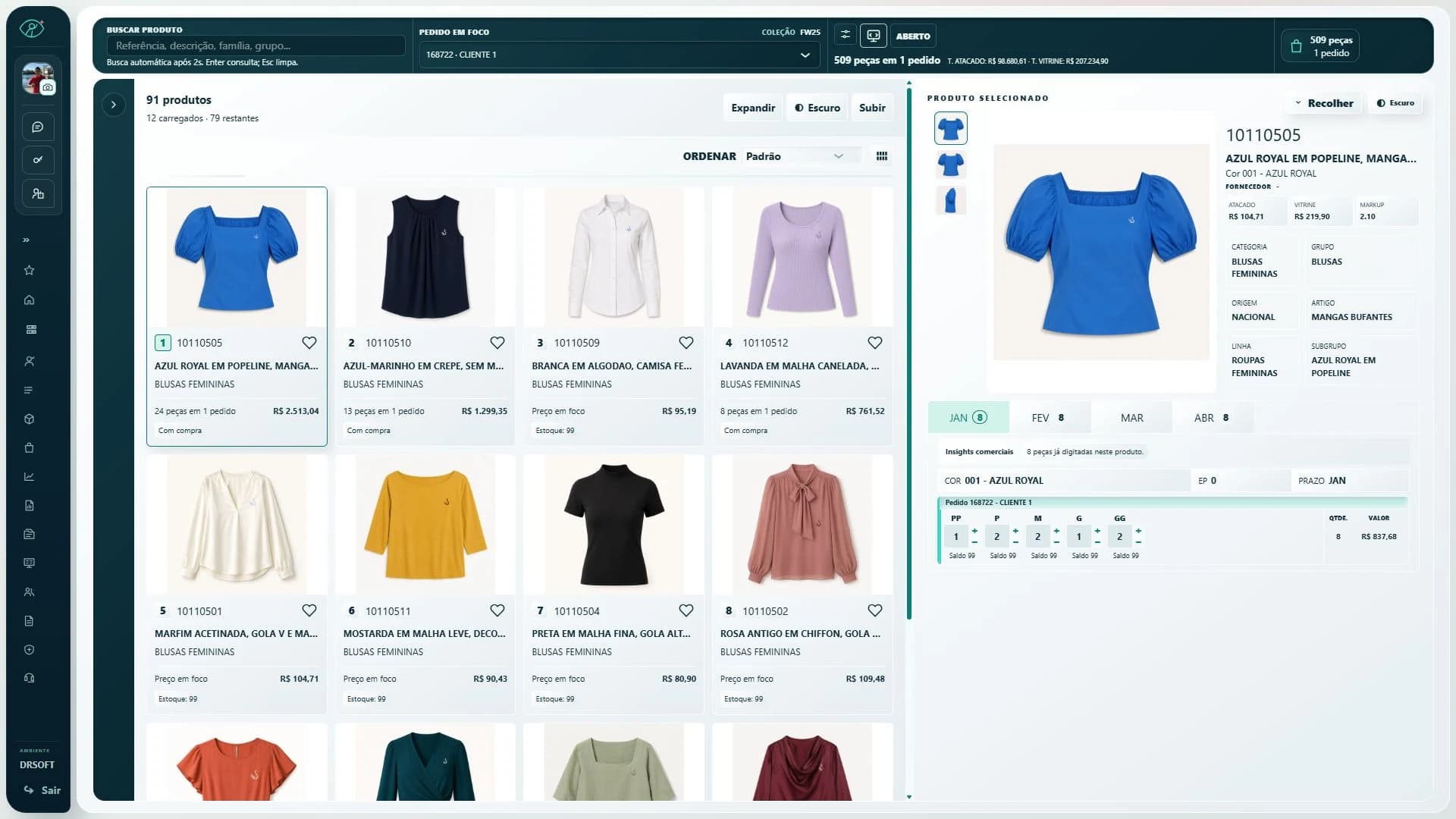
Task: Click the user-with-lock icon in the sidebar
Action: (38, 193)
